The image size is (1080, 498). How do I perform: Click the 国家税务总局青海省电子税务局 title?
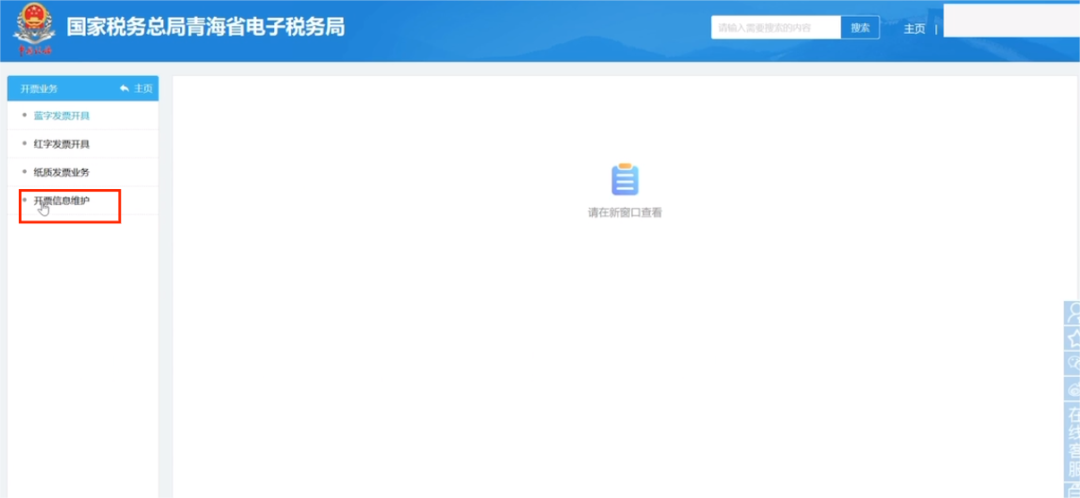click(205, 28)
